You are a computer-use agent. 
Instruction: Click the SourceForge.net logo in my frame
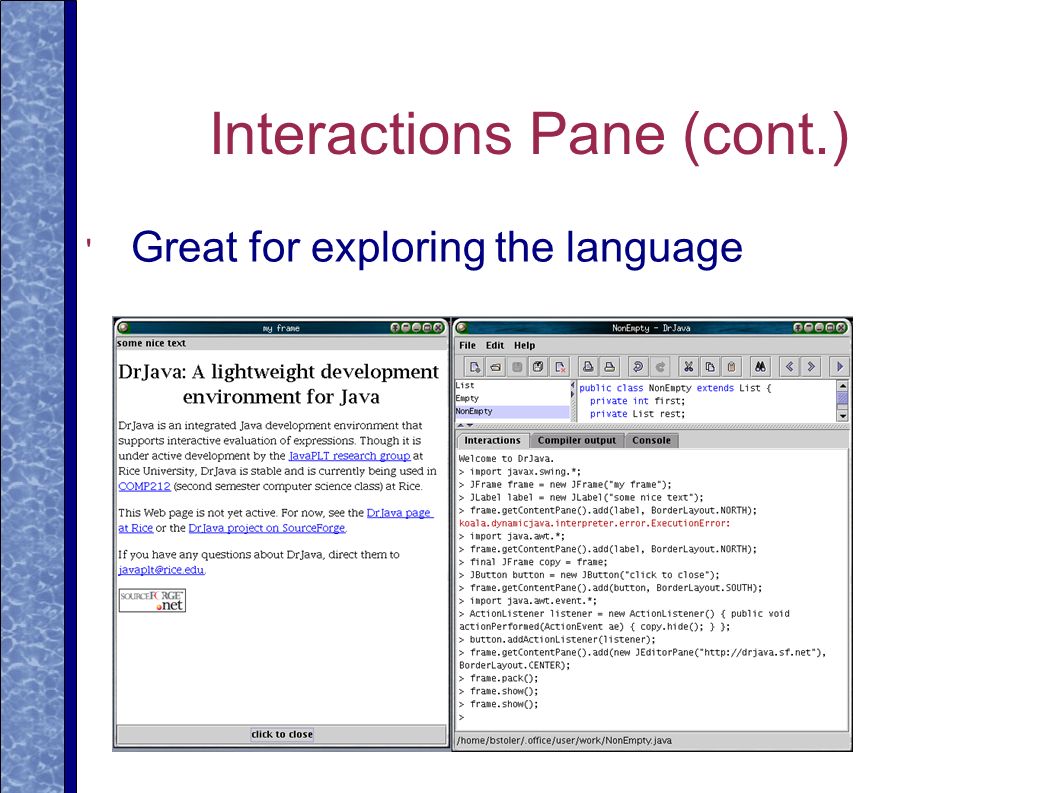[x=152, y=600]
